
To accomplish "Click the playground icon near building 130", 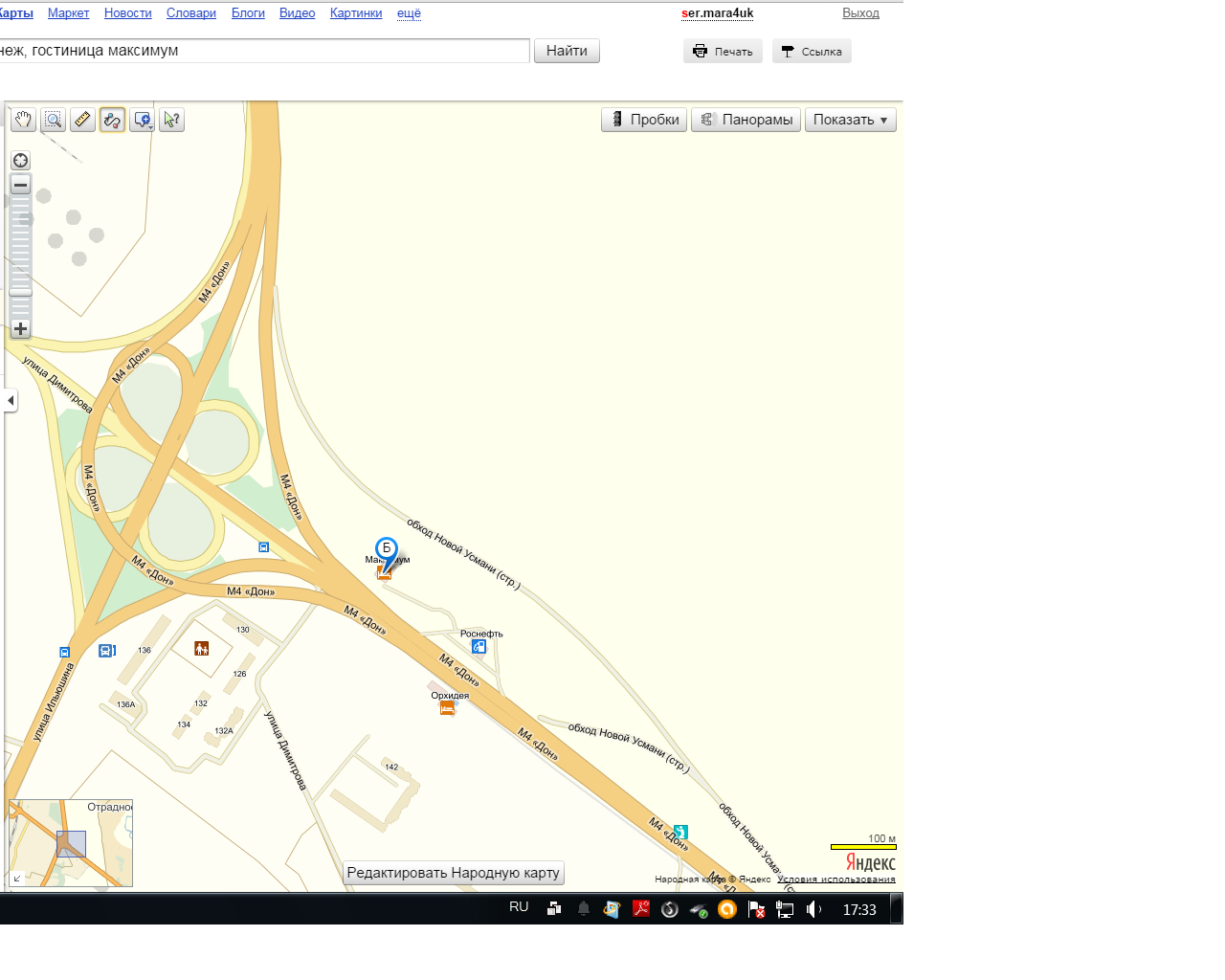I will tap(201, 649).
